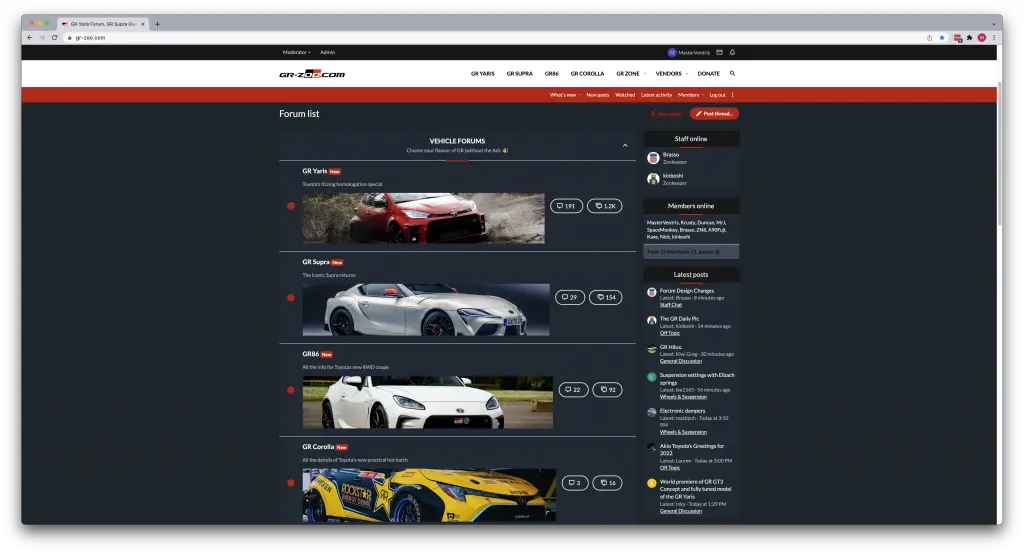Open a new browser tab with plus
This screenshot has width=1024, height=553.
tap(157, 24)
